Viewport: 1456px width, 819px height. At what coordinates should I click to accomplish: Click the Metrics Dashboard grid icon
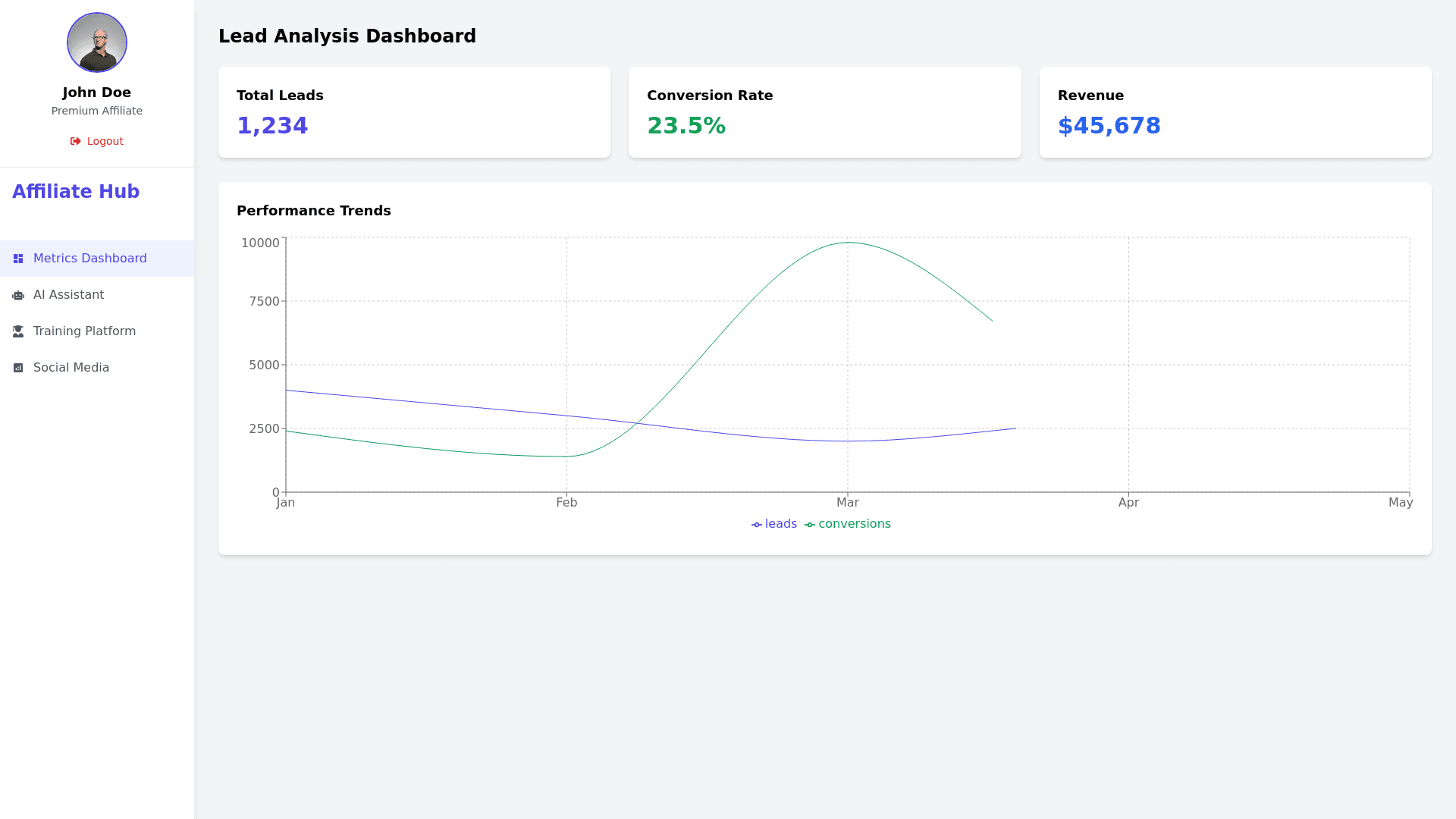pyautogui.click(x=18, y=259)
